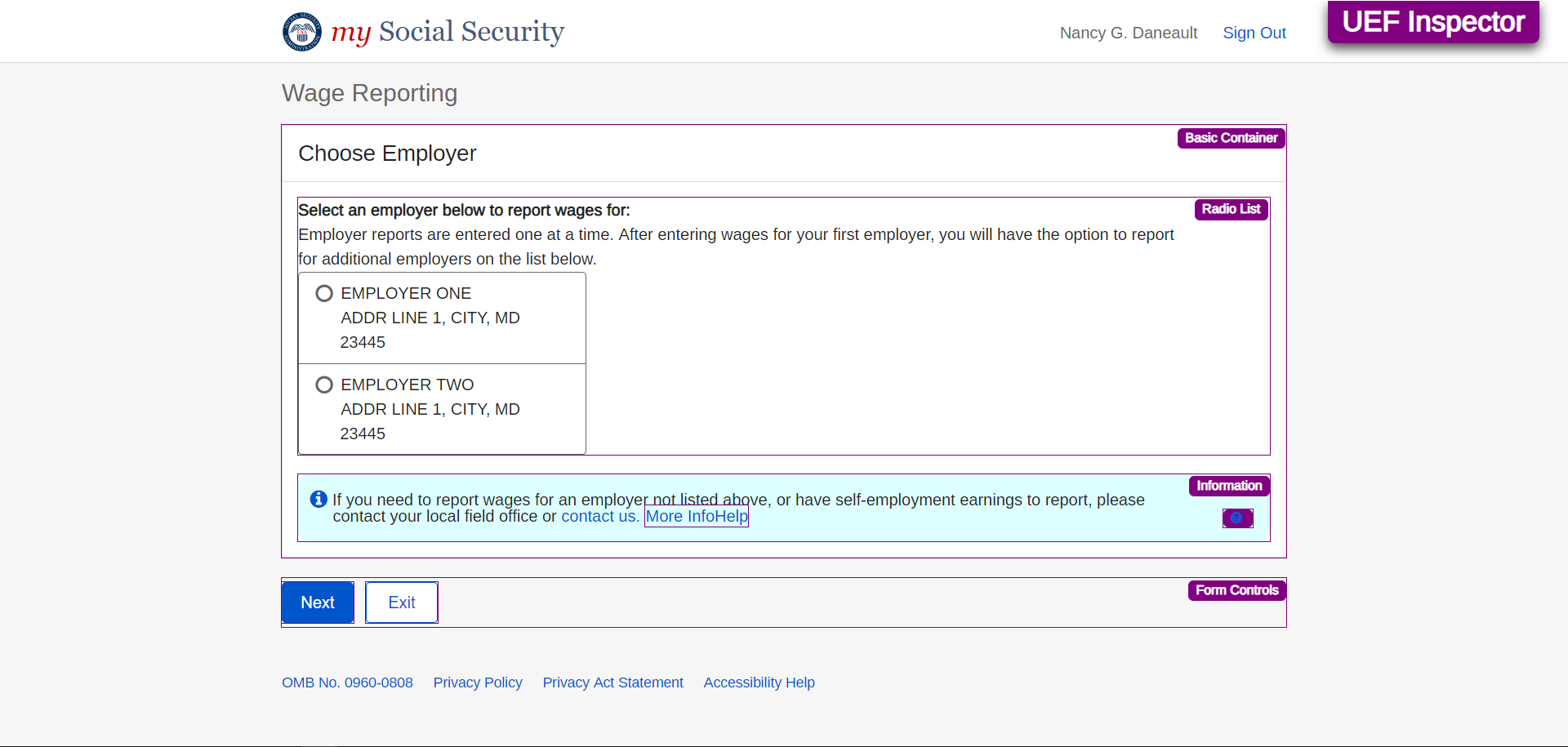Open OMB No. 0960-0808 footer link
This screenshot has height=747, width=1568.
coord(347,683)
